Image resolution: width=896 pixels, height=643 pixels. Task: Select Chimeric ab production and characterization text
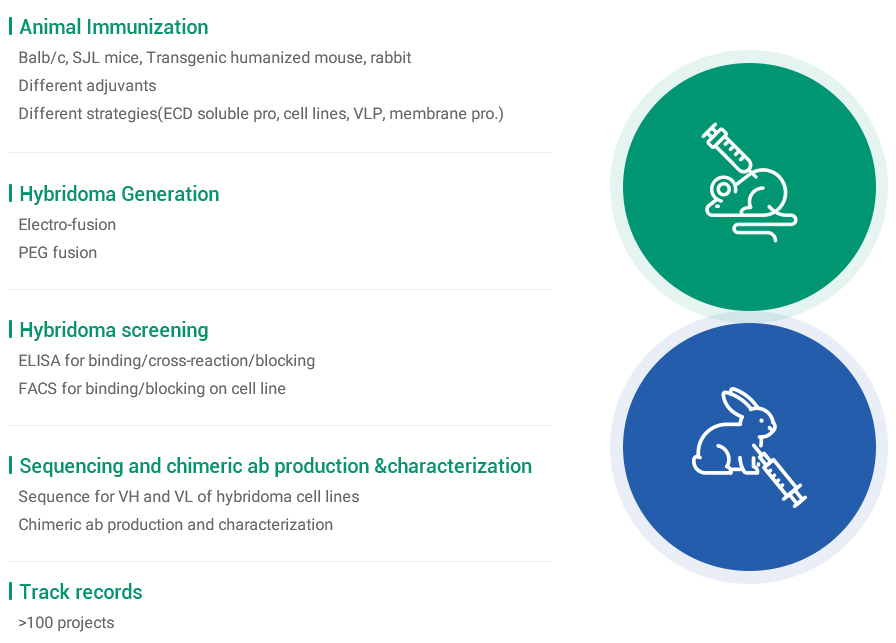tap(176, 525)
